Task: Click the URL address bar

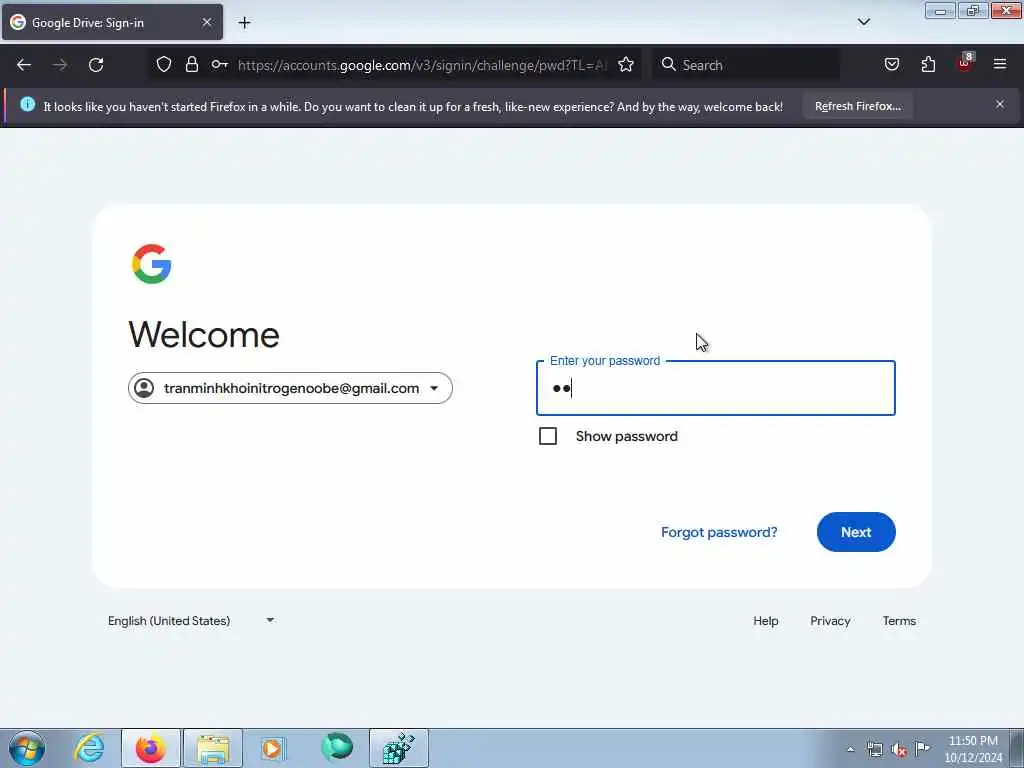Action: [x=422, y=65]
